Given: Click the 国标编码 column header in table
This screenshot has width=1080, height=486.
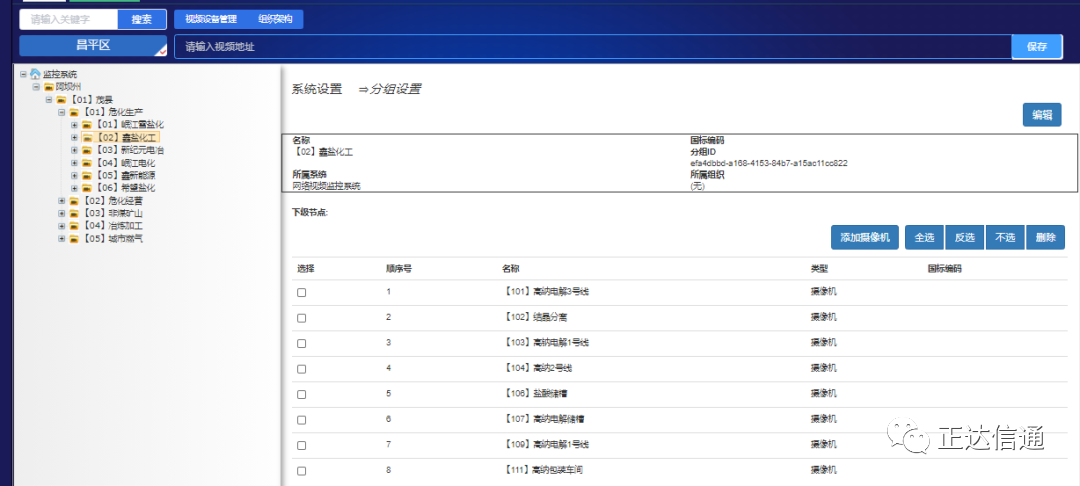Looking at the screenshot, I should point(944,268).
